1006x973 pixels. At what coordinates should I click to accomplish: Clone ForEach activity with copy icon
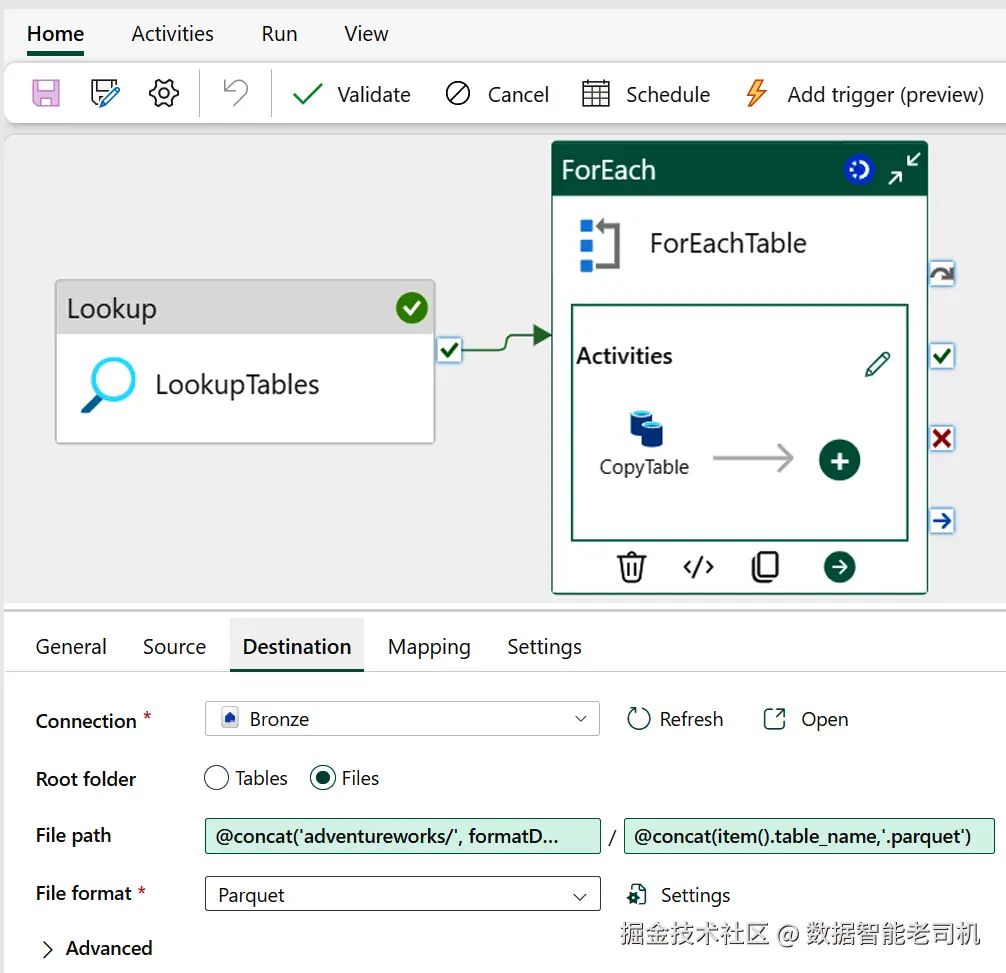coord(765,567)
